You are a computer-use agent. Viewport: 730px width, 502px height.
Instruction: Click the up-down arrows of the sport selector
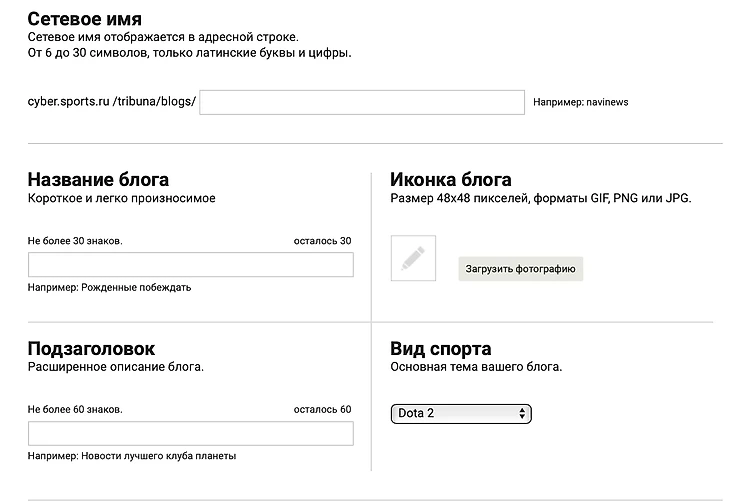(522, 413)
